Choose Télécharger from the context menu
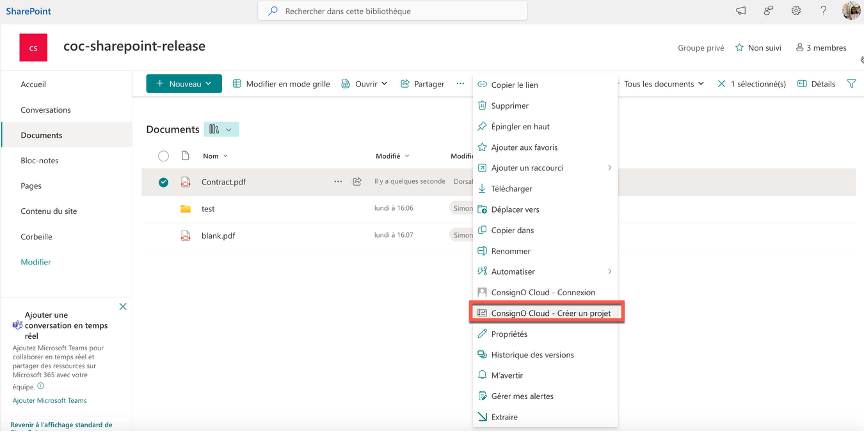 click(x=511, y=188)
